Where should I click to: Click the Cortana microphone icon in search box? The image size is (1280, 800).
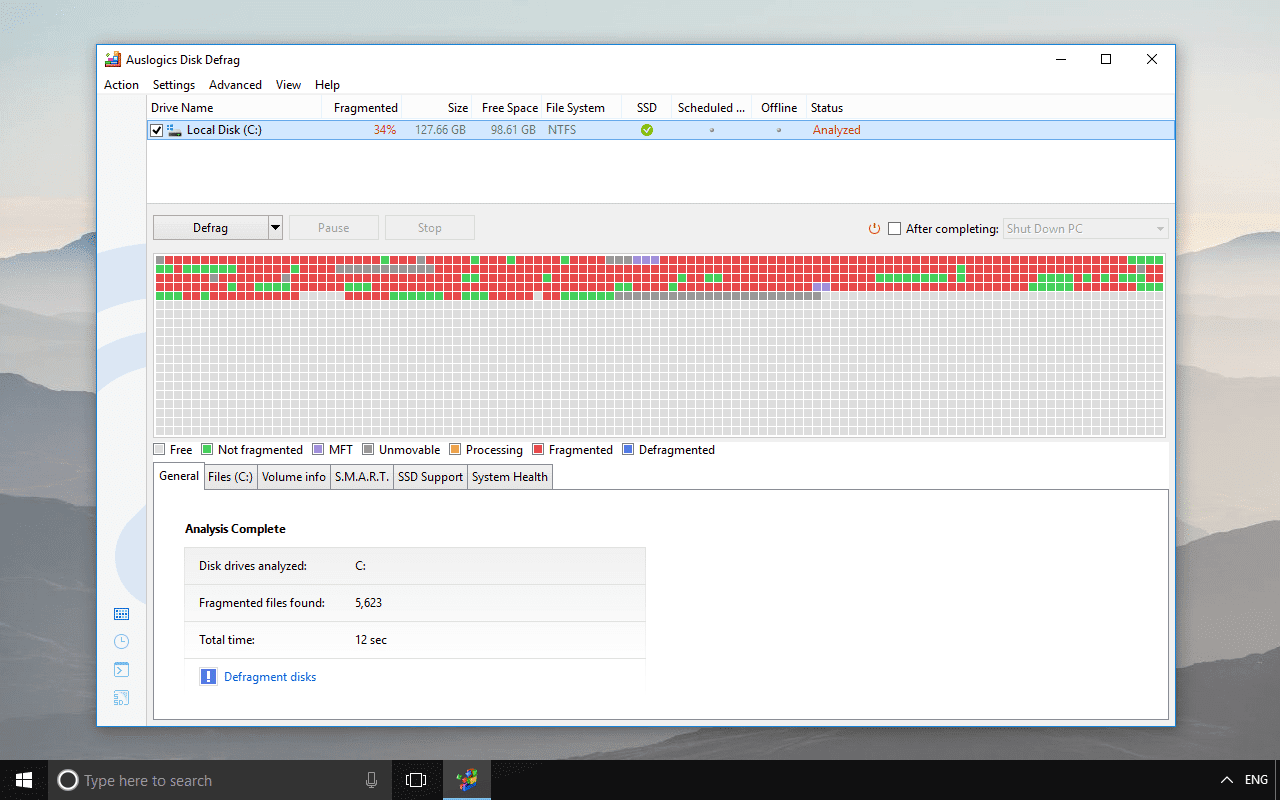click(x=371, y=780)
